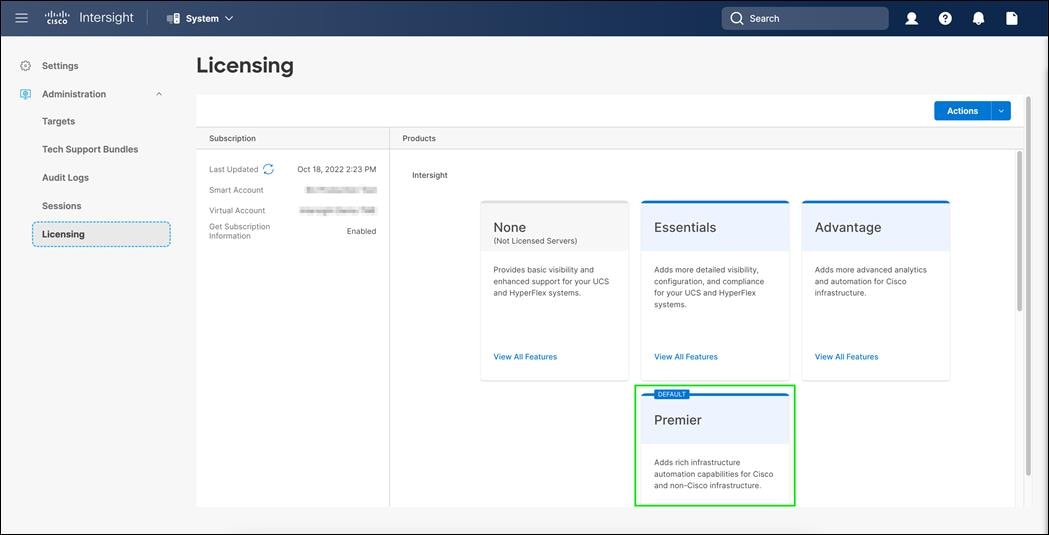Image resolution: width=1049 pixels, height=535 pixels.
Task: Click the Last Updated label
Action: [233, 169]
